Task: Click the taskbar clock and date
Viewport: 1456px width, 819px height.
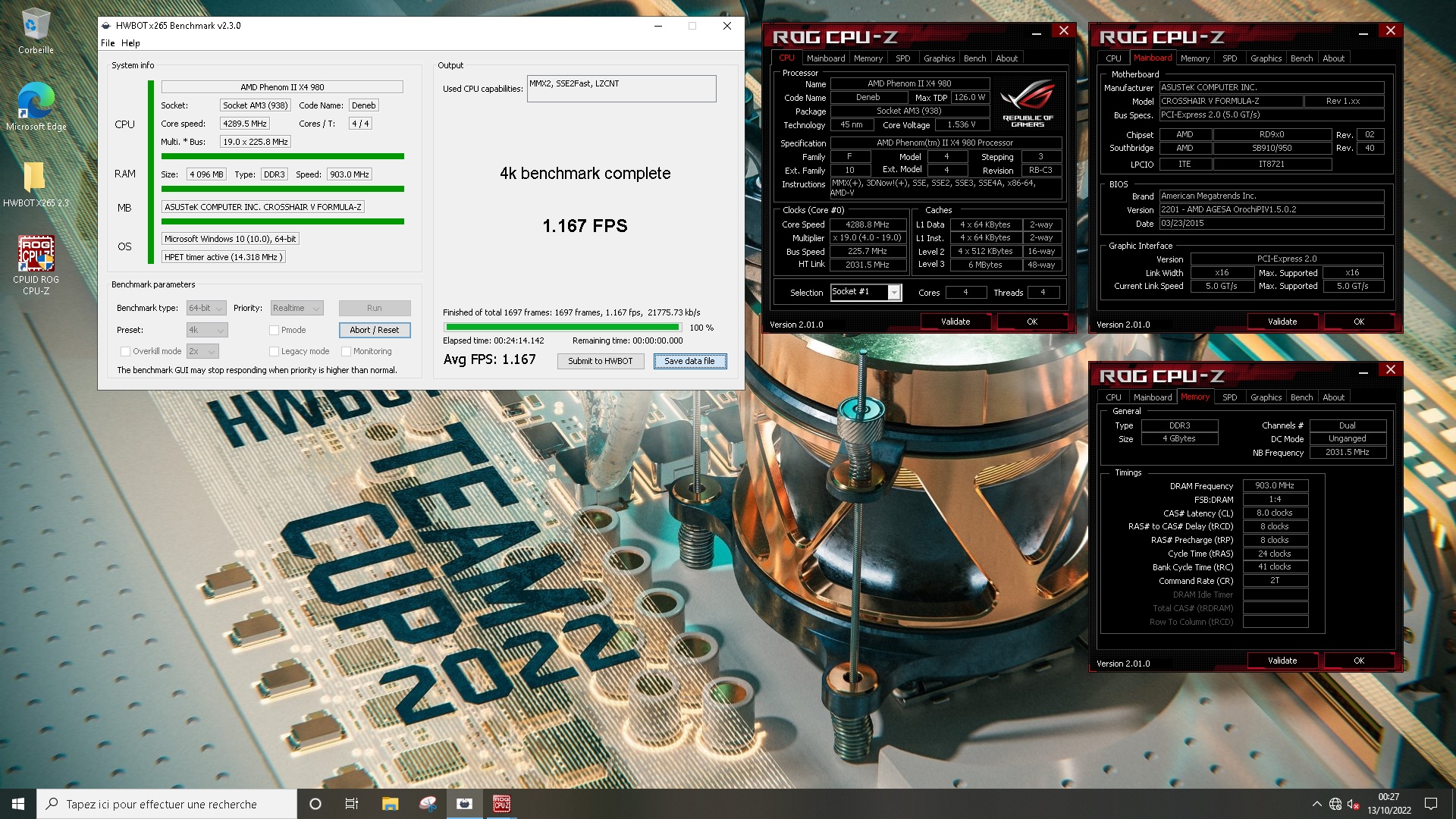Action: coord(1389,804)
